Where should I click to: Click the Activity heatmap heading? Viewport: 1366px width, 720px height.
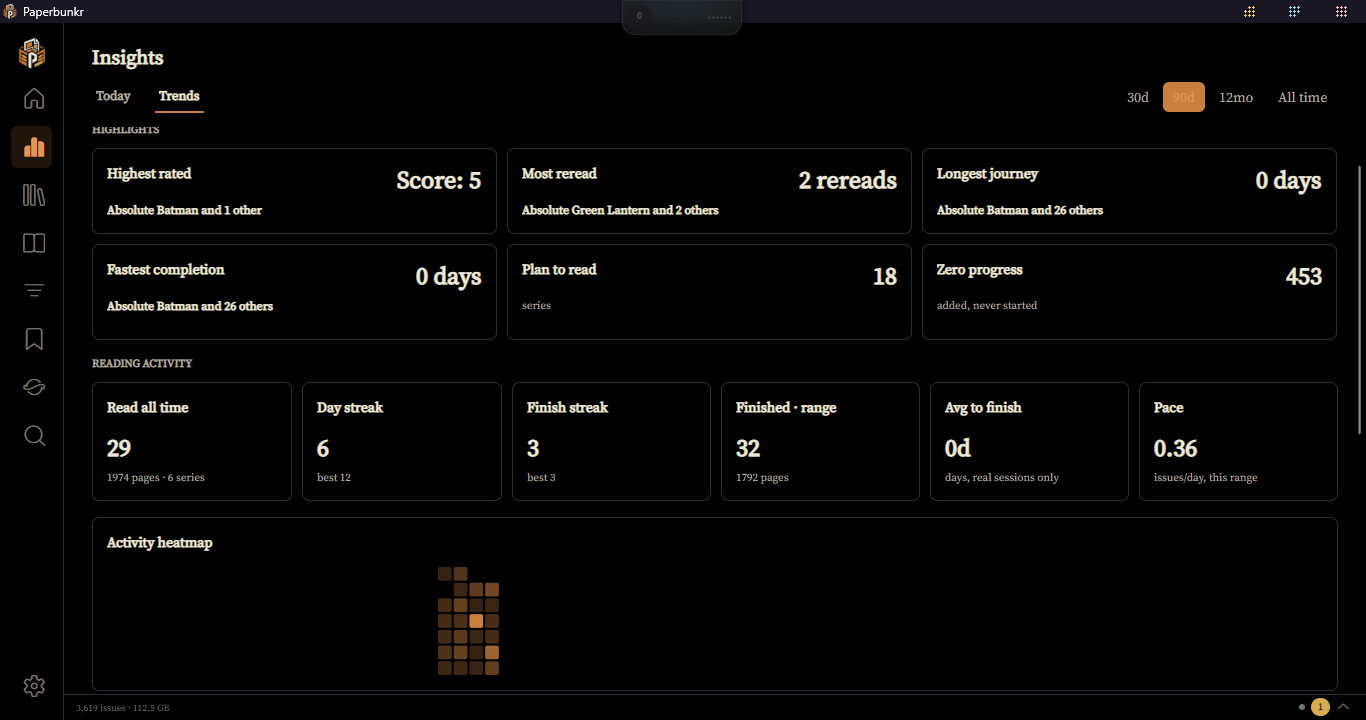click(160, 542)
